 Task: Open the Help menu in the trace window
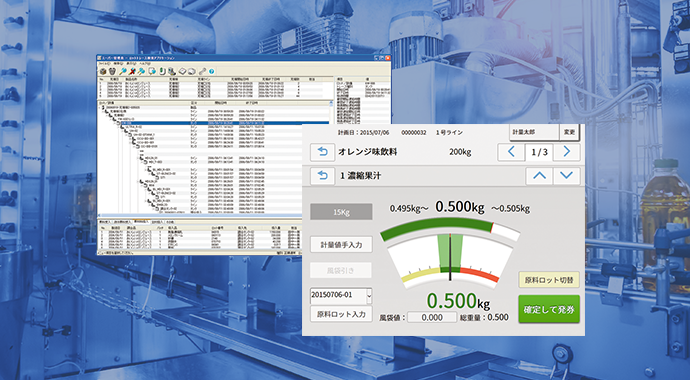pyautogui.click(x=145, y=63)
